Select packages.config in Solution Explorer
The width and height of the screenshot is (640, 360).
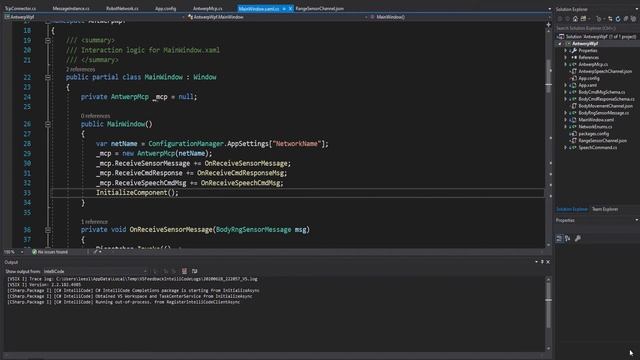[x=593, y=134]
